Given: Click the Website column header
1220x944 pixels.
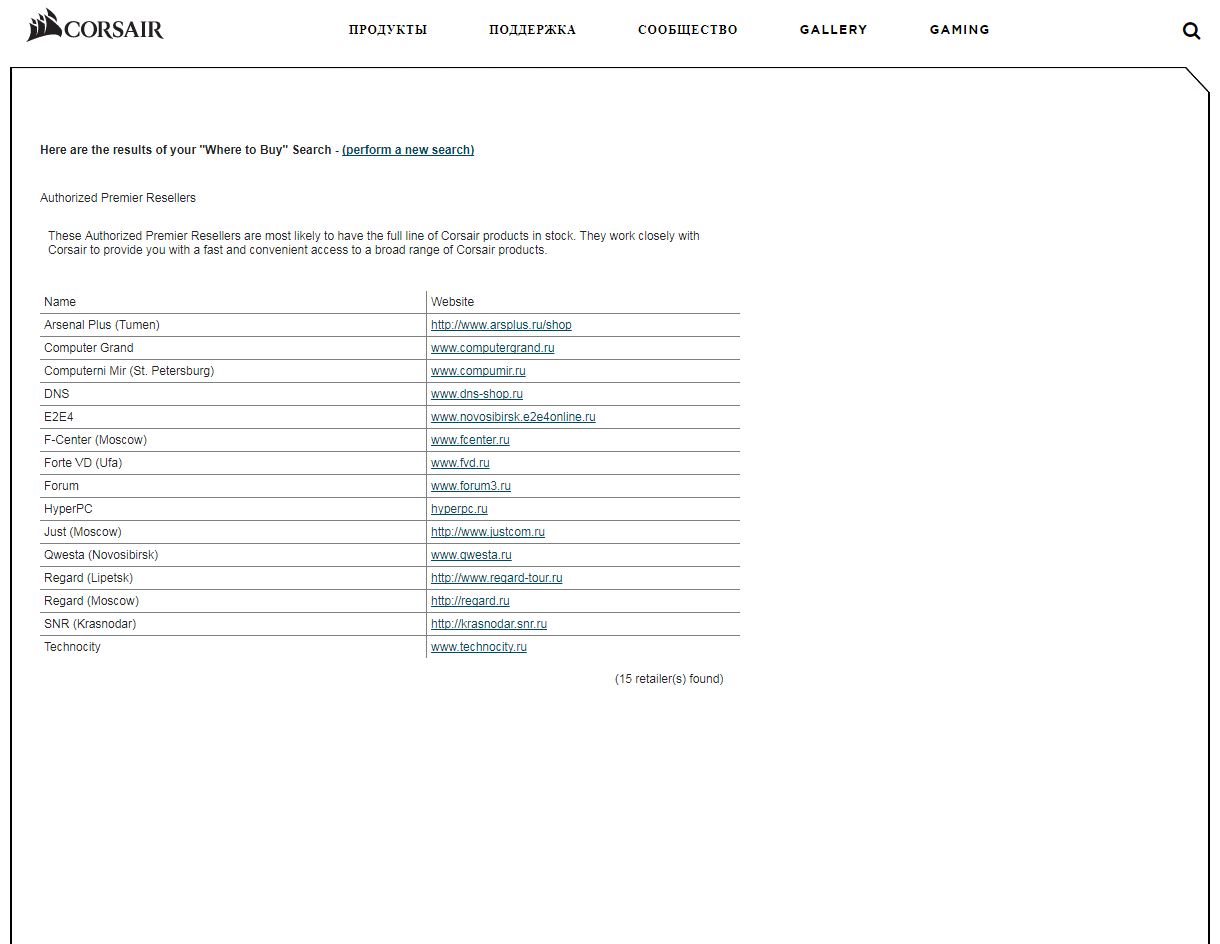Looking at the screenshot, I should click(x=583, y=302).
